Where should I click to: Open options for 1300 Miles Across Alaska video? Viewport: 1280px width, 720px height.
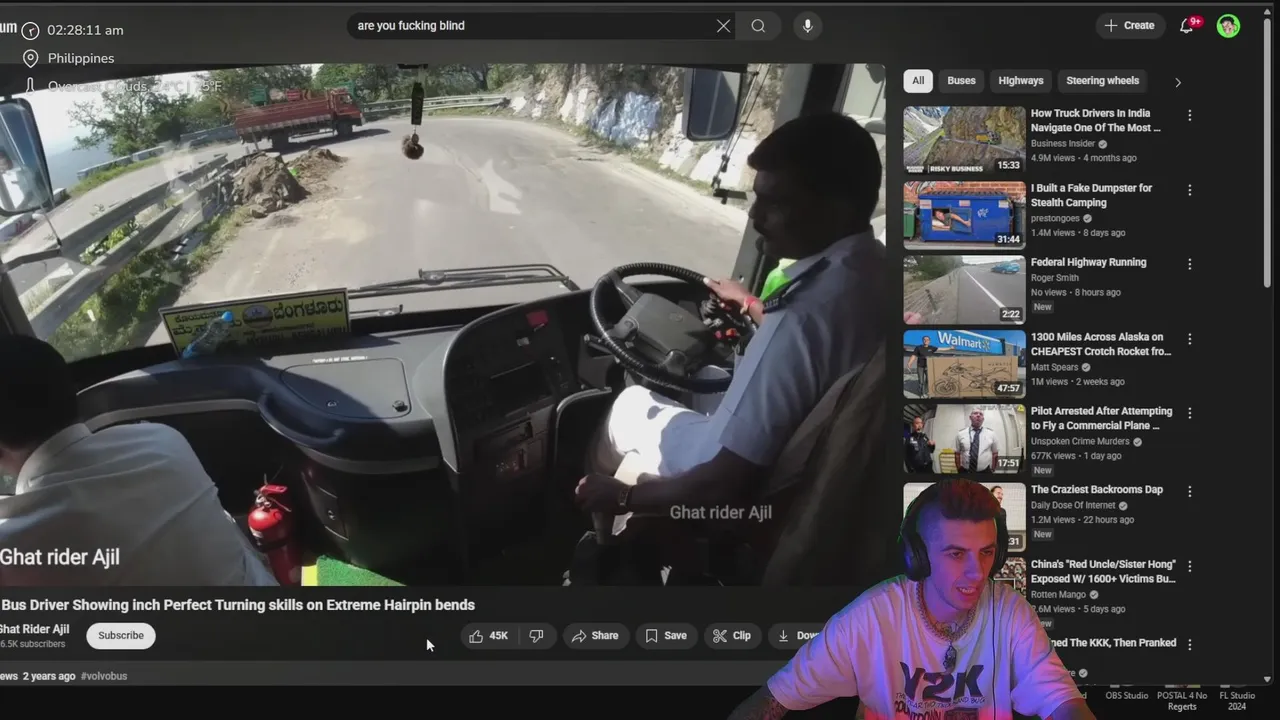1189,339
